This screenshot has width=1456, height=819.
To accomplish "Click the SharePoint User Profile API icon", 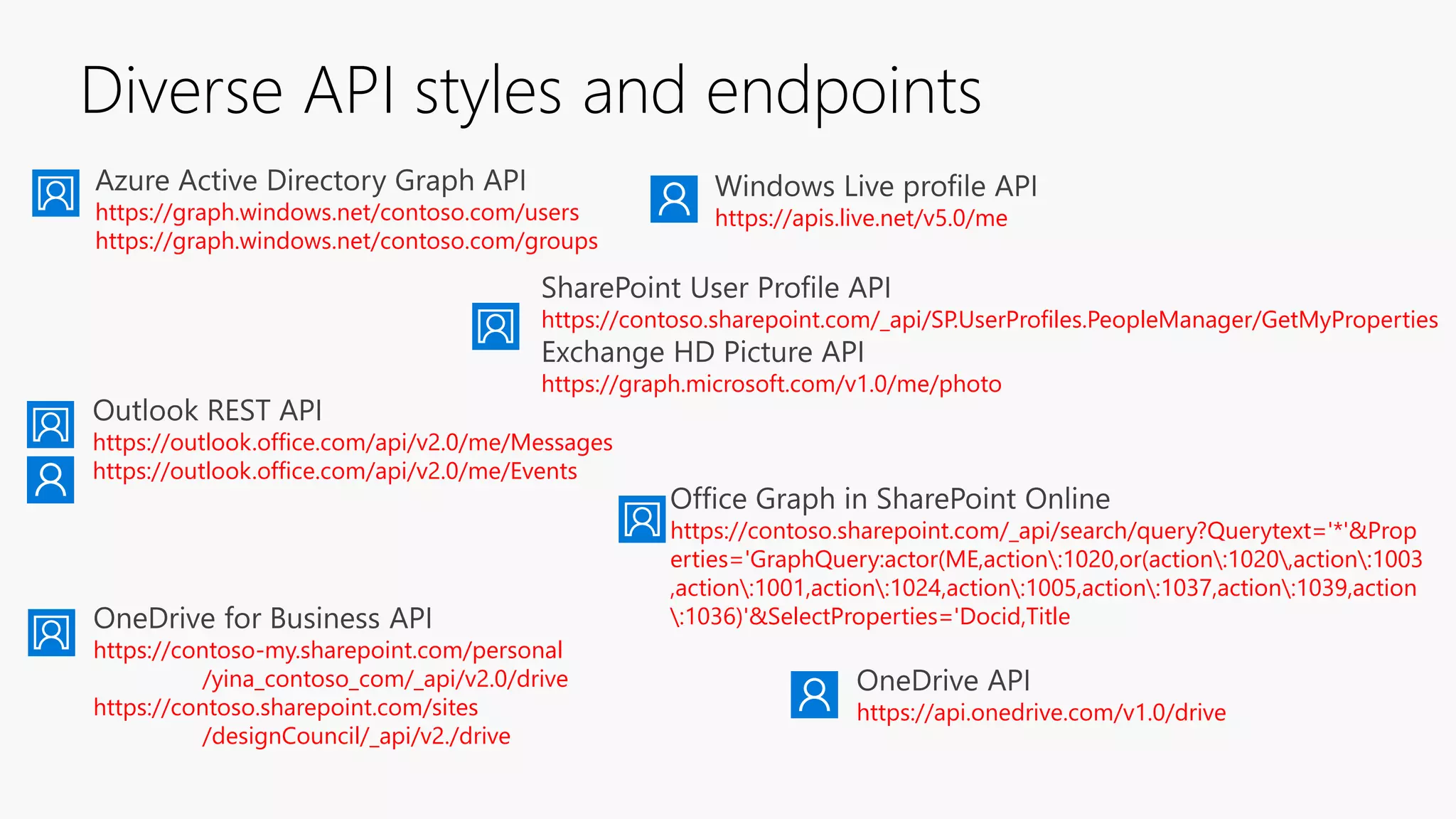I will click(x=496, y=326).
